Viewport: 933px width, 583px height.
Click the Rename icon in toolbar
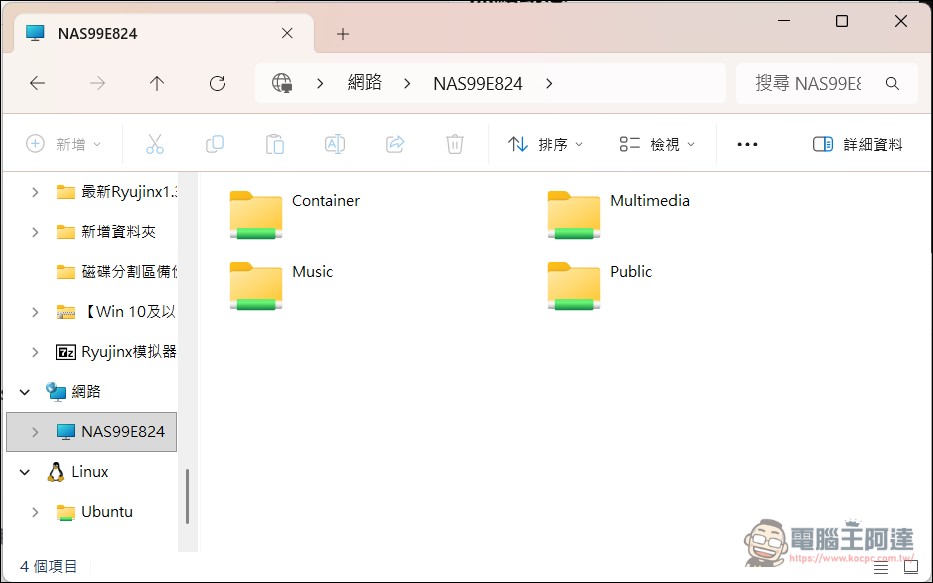point(334,144)
